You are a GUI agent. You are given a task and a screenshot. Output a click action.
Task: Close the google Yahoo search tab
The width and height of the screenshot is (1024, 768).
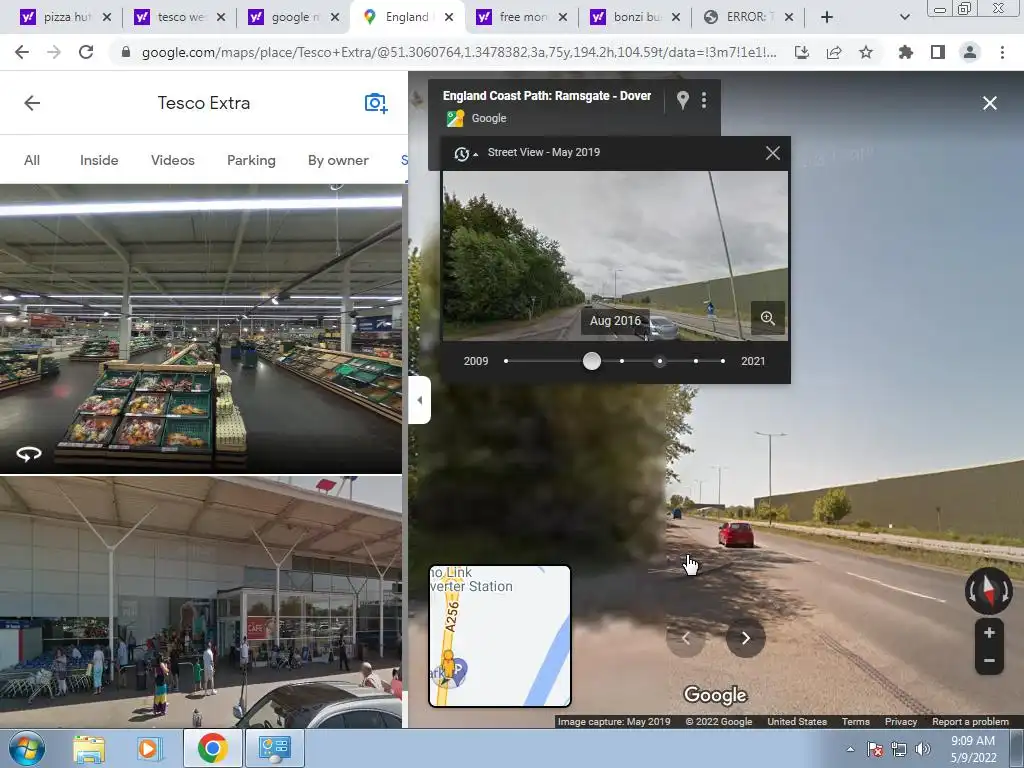click(335, 17)
